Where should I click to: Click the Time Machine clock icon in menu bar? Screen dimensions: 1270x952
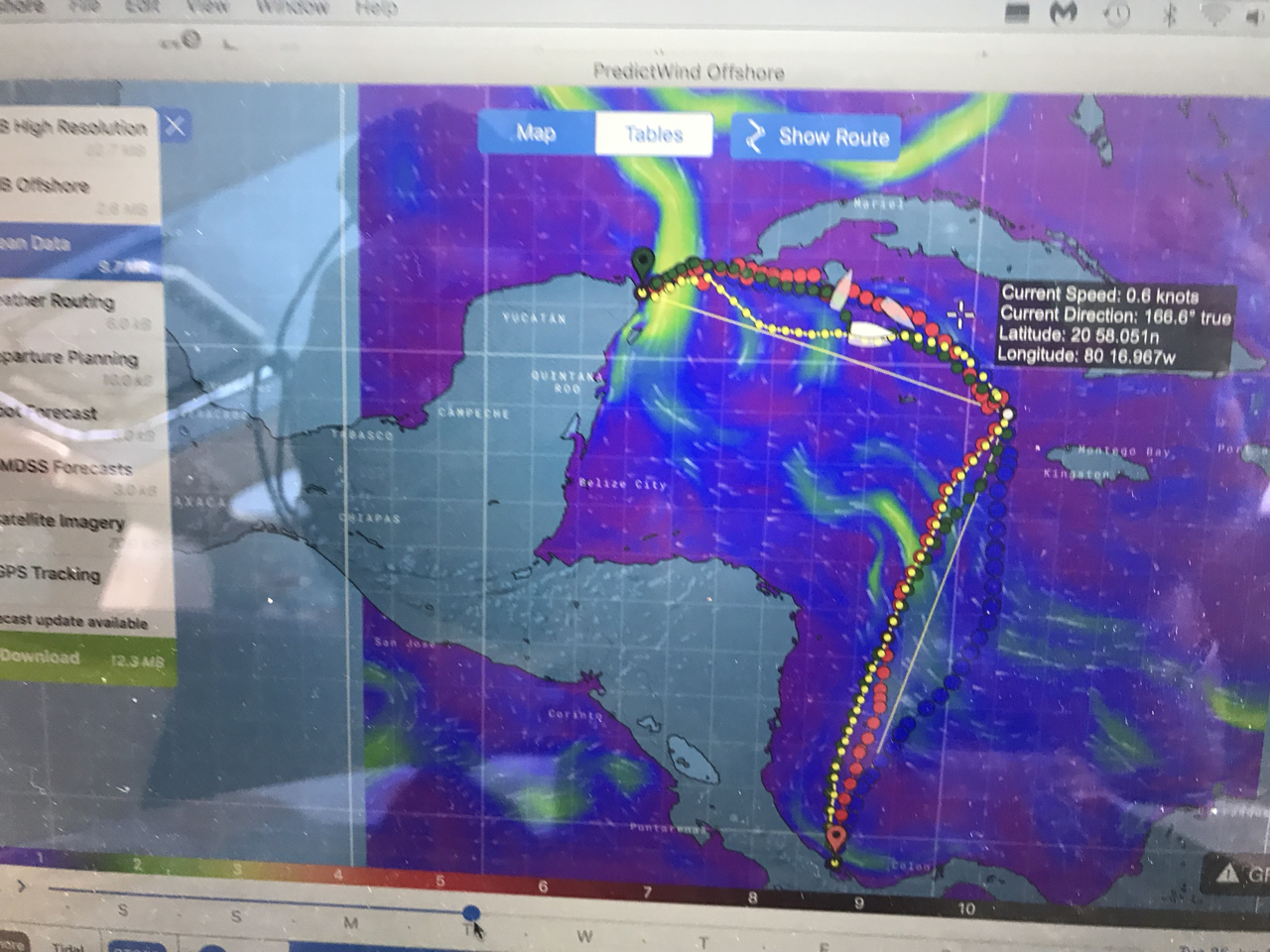click(x=1118, y=14)
